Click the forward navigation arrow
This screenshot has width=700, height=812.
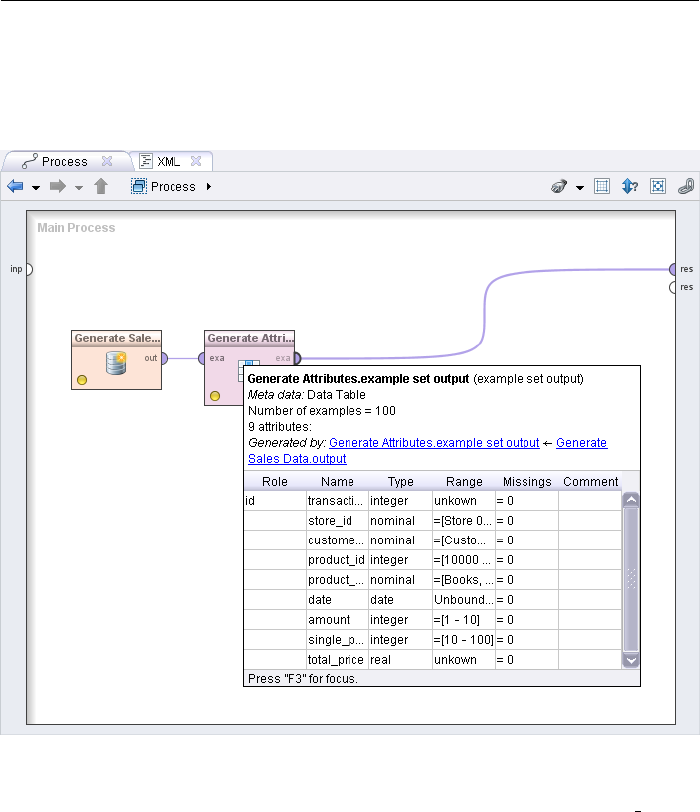point(58,186)
